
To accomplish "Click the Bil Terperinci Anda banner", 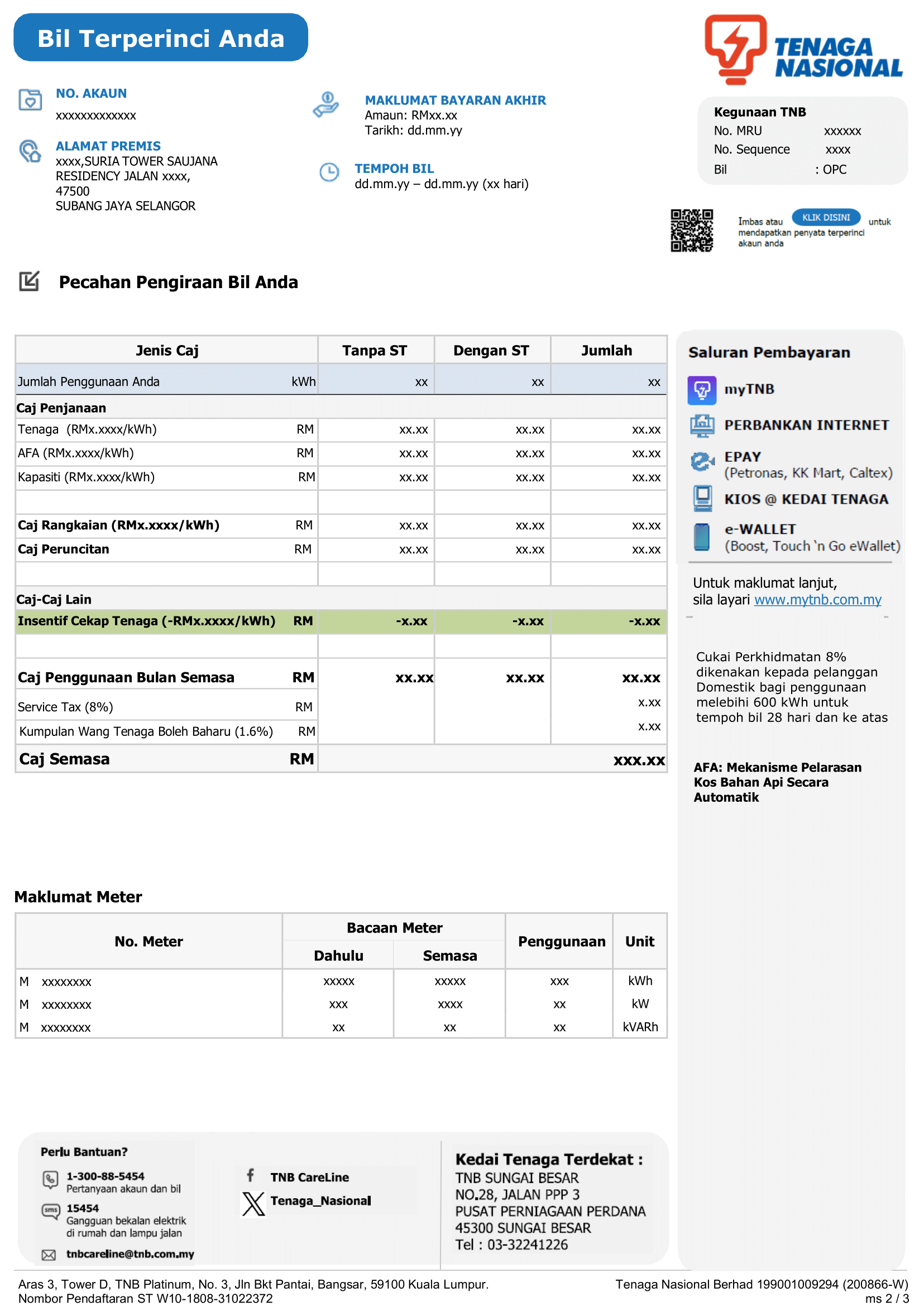I will click(160, 38).
